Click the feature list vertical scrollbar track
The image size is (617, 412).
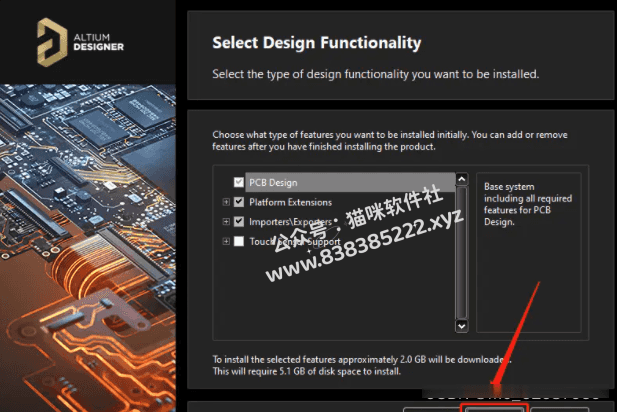462,253
